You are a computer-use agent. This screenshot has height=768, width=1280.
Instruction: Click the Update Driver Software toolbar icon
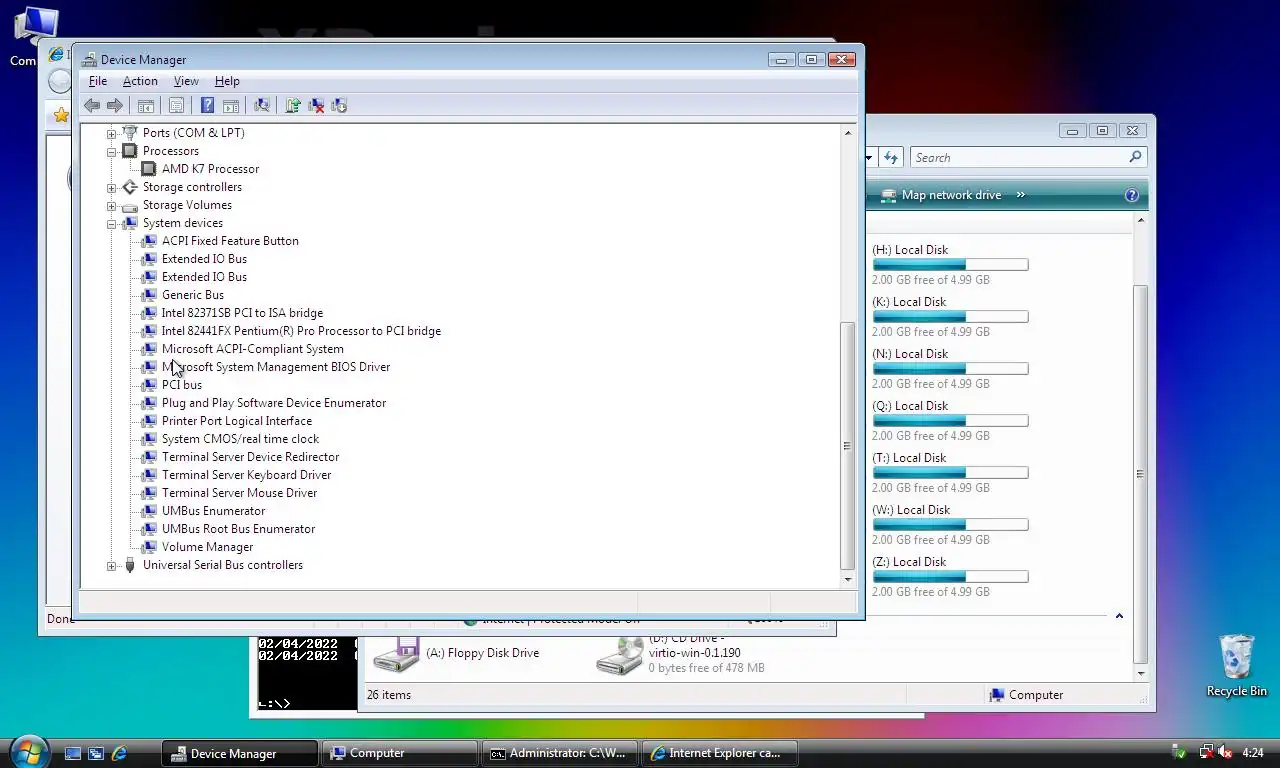(293, 105)
